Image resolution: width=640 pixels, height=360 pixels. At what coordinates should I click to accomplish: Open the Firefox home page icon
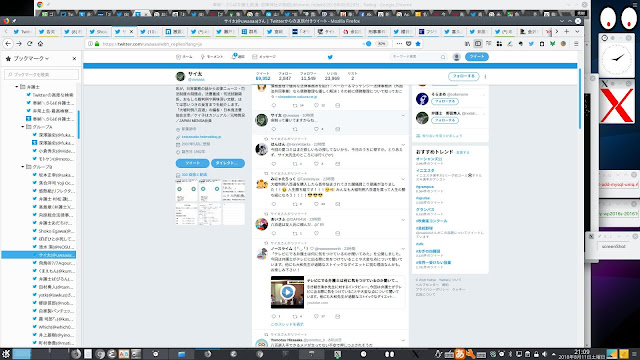coord(40,44)
